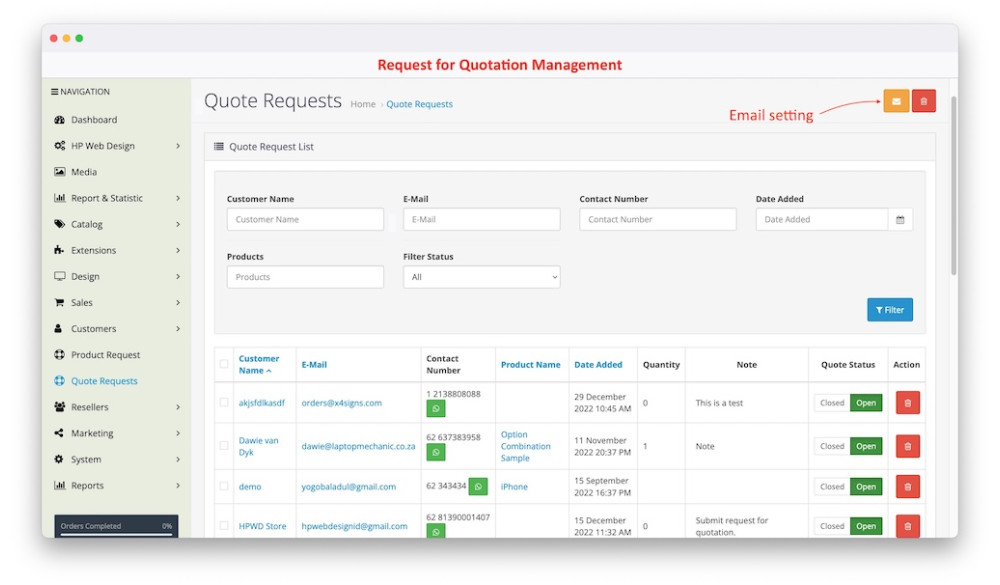Go to Dashboard in the sidebar
The image size is (1000, 585).
94,120
